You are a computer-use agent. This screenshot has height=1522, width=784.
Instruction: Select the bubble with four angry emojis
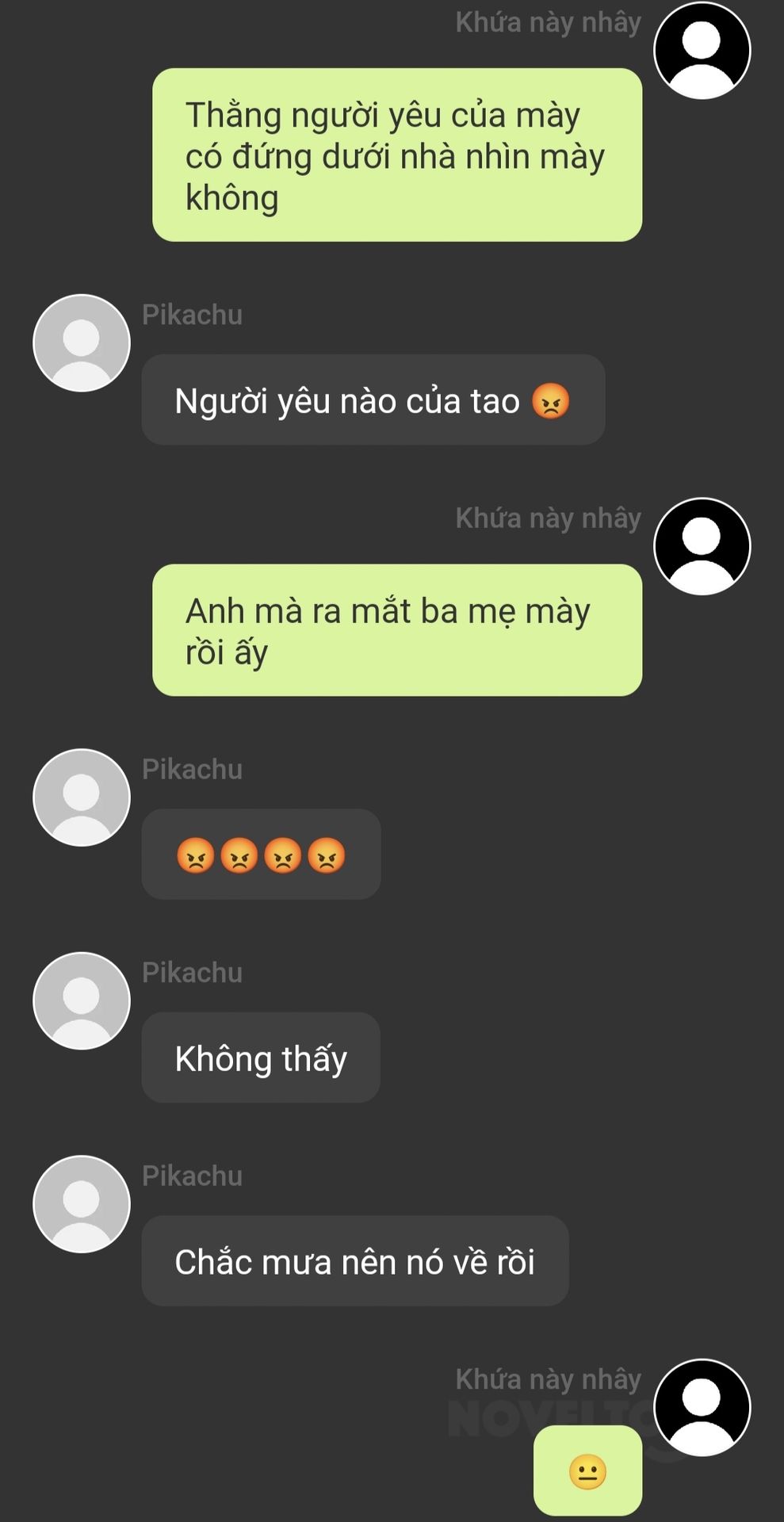click(x=261, y=855)
